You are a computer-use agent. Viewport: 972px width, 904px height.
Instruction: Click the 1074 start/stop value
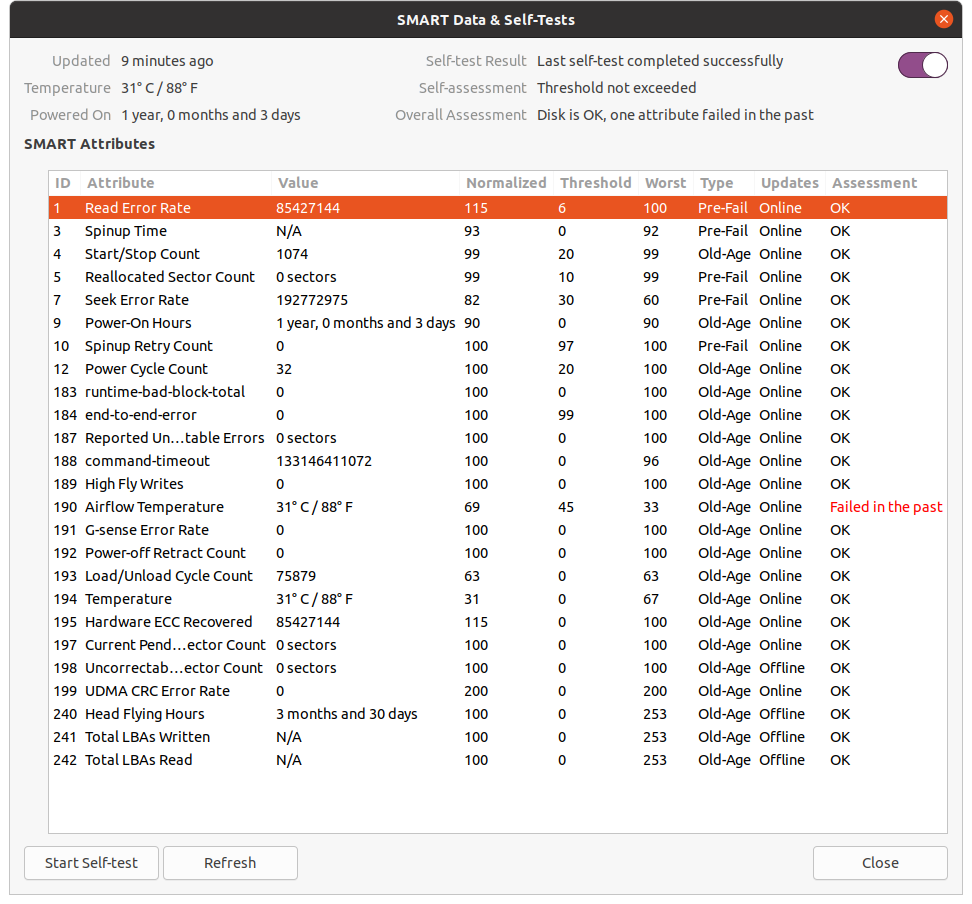pyautogui.click(x=292, y=254)
